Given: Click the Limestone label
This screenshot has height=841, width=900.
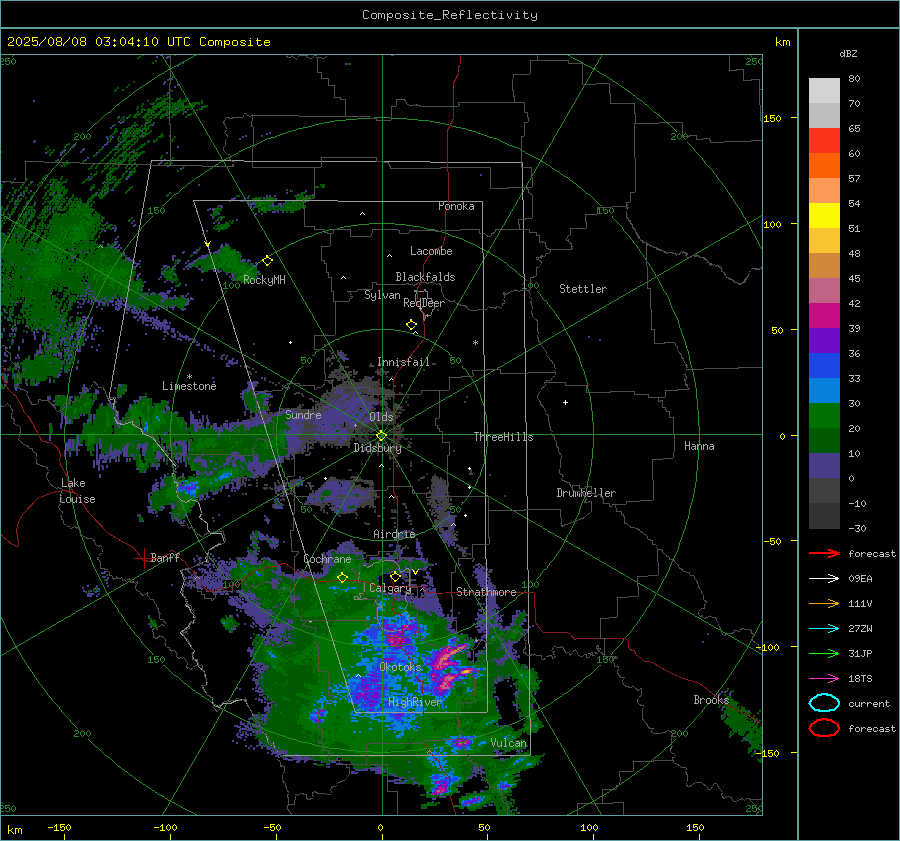Looking at the screenshot, I should (189, 386).
